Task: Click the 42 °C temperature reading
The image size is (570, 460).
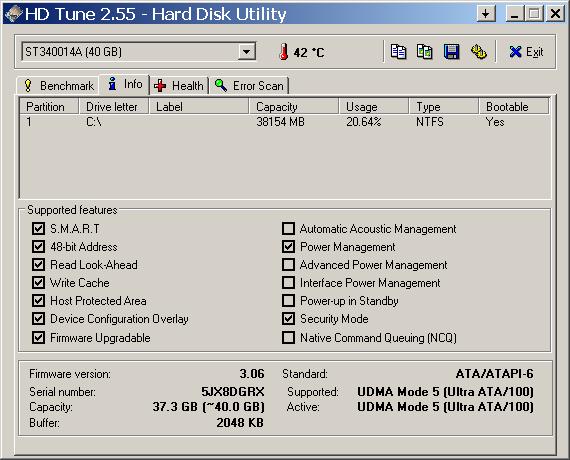Action: coord(309,52)
